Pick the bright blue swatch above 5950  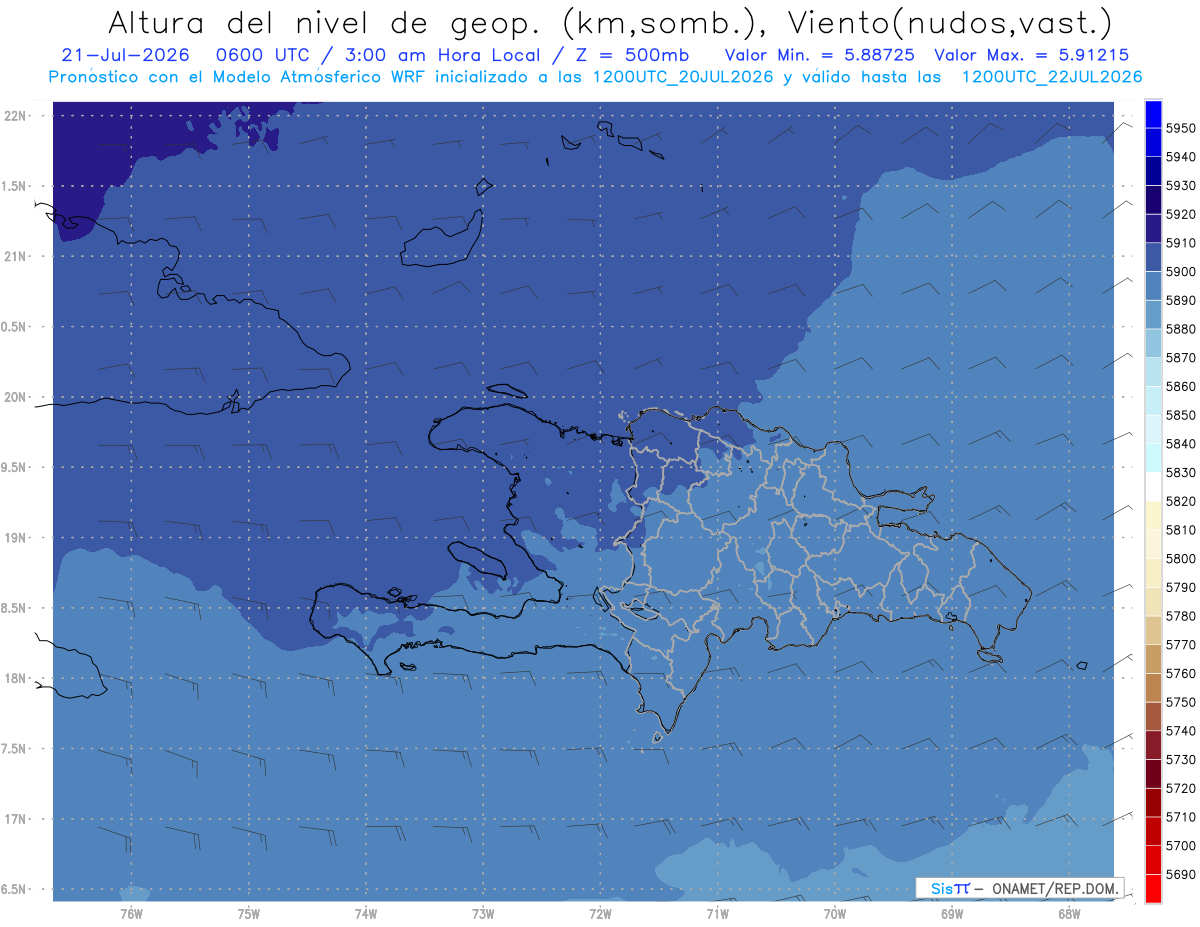coord(1153,114)
